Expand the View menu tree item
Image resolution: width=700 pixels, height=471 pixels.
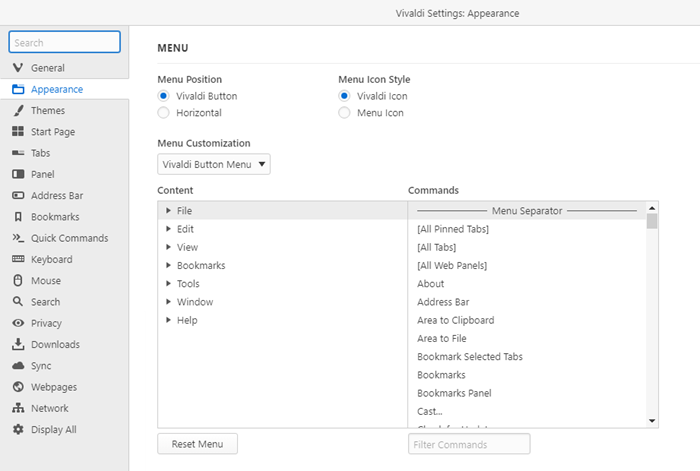[x=168, y=247]
